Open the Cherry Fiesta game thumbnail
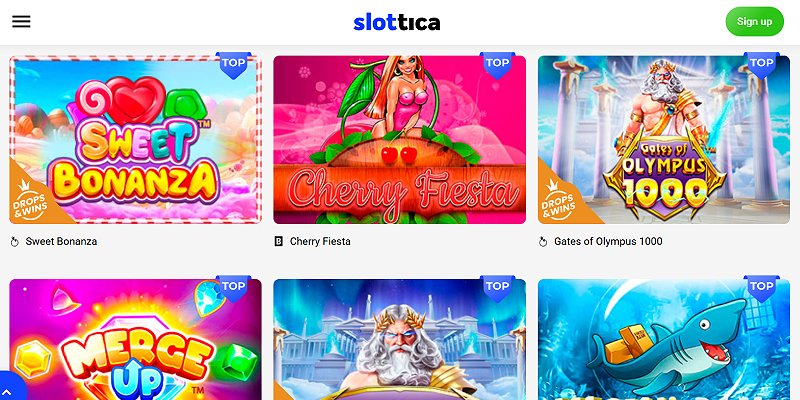 click(399, 140)
